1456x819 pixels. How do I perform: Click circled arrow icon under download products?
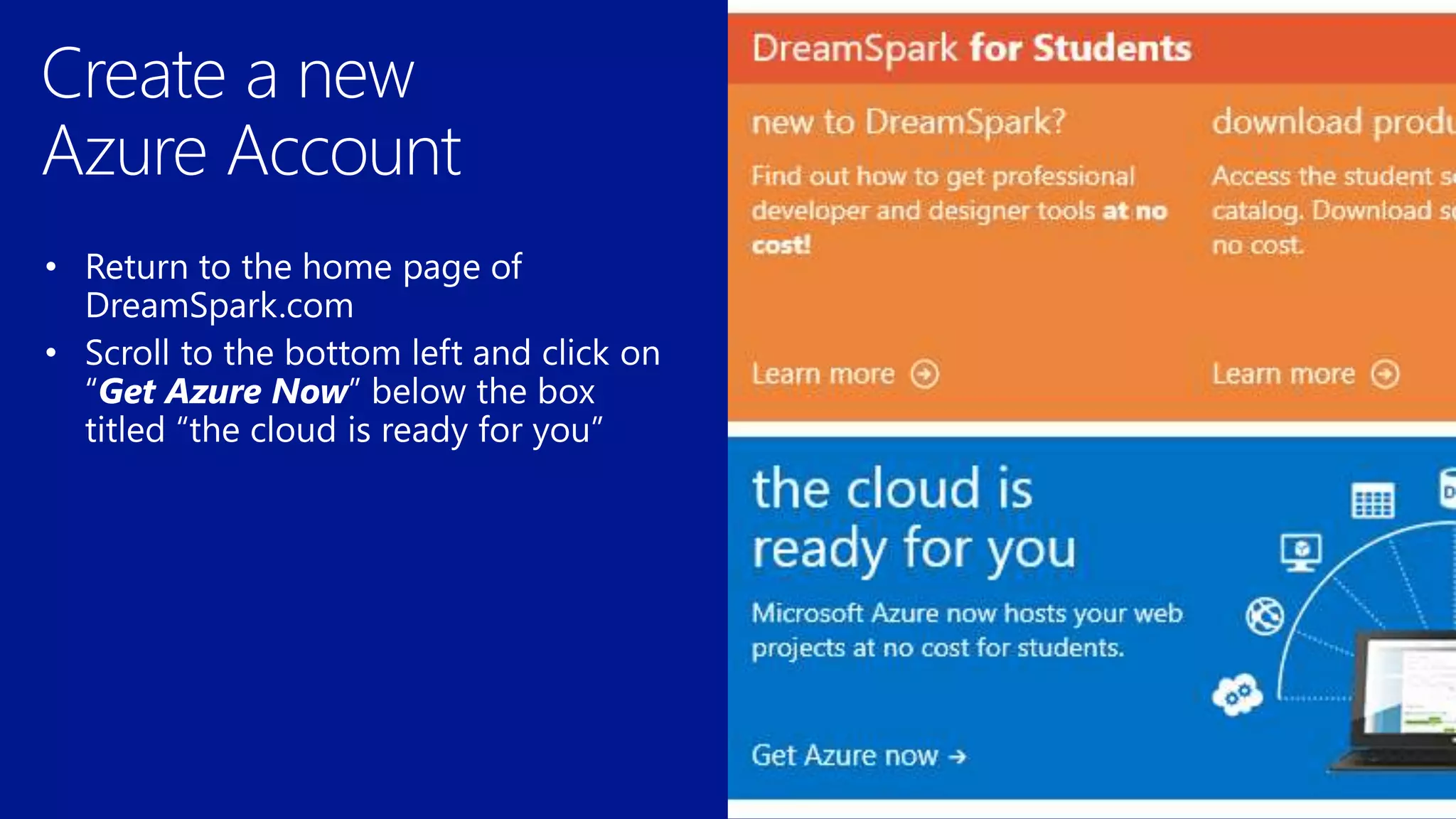[x=1385, y=374]
